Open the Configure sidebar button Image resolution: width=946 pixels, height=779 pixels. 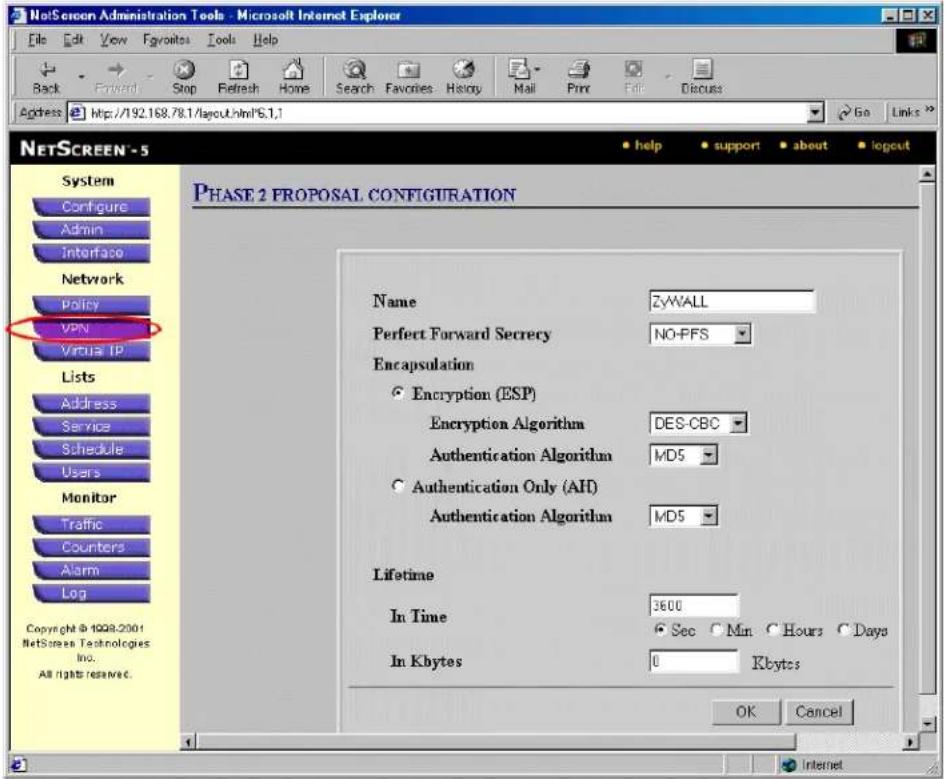point(92,207)
